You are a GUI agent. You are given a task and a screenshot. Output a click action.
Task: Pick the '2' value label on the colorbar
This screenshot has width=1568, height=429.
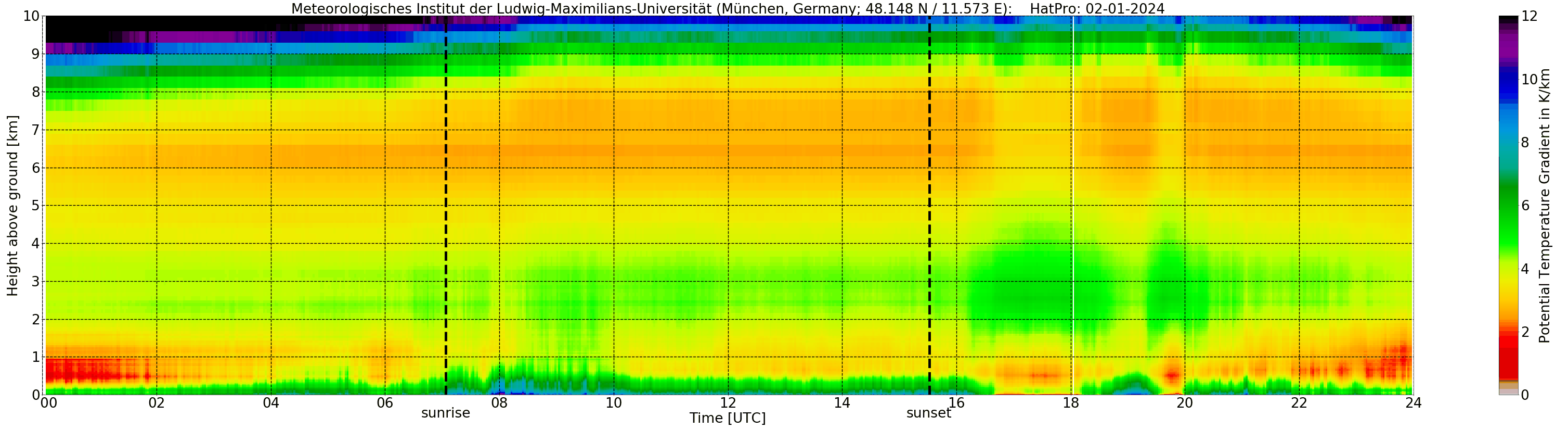point(1525,332)
